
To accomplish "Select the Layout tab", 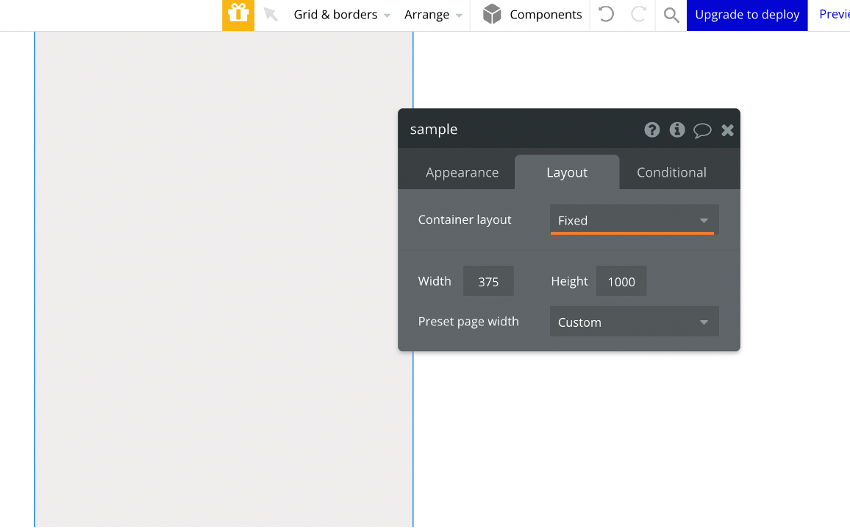I will [x=567, y=172].
